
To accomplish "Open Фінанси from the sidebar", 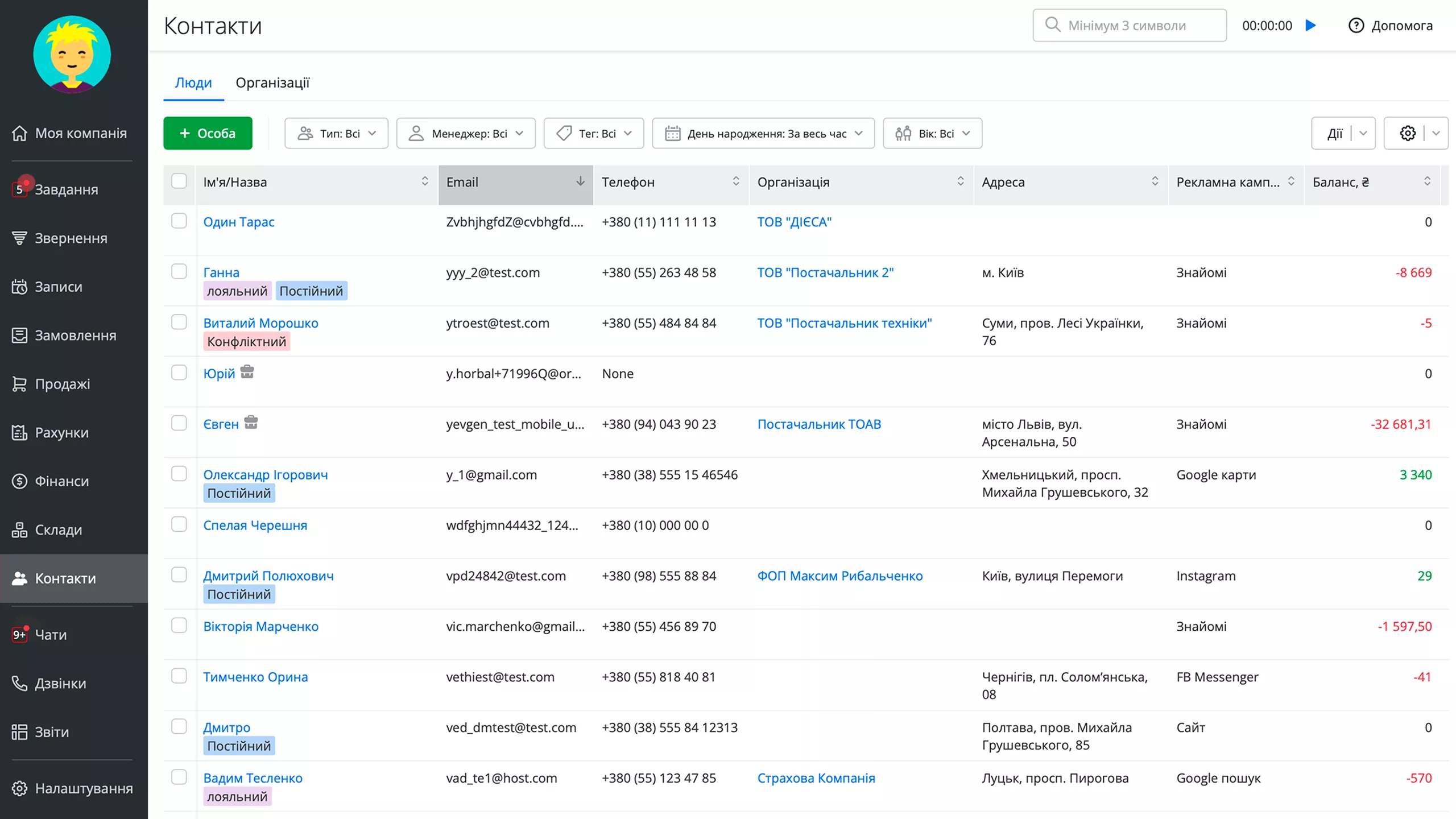I will coord(61,481).
